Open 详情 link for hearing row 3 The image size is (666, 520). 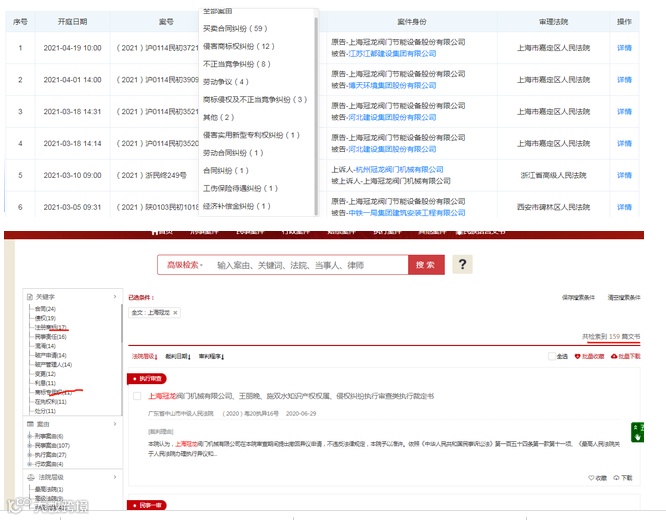click(624, 112)
